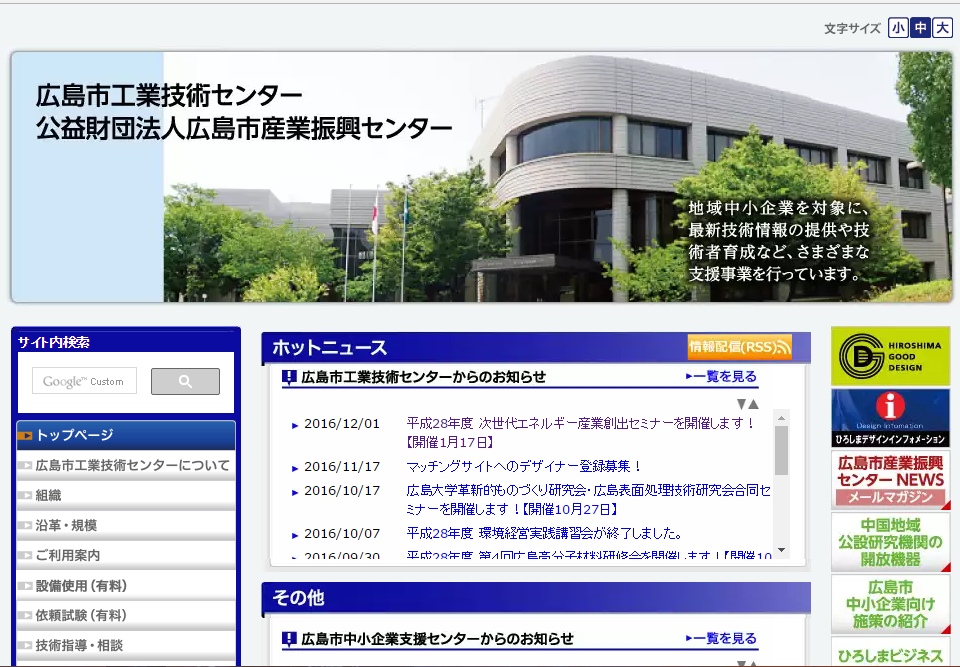The image size is (960, 667).
Task: Click the up triangle above the news list
Action: pyautogui.click(x=754, y=404)
